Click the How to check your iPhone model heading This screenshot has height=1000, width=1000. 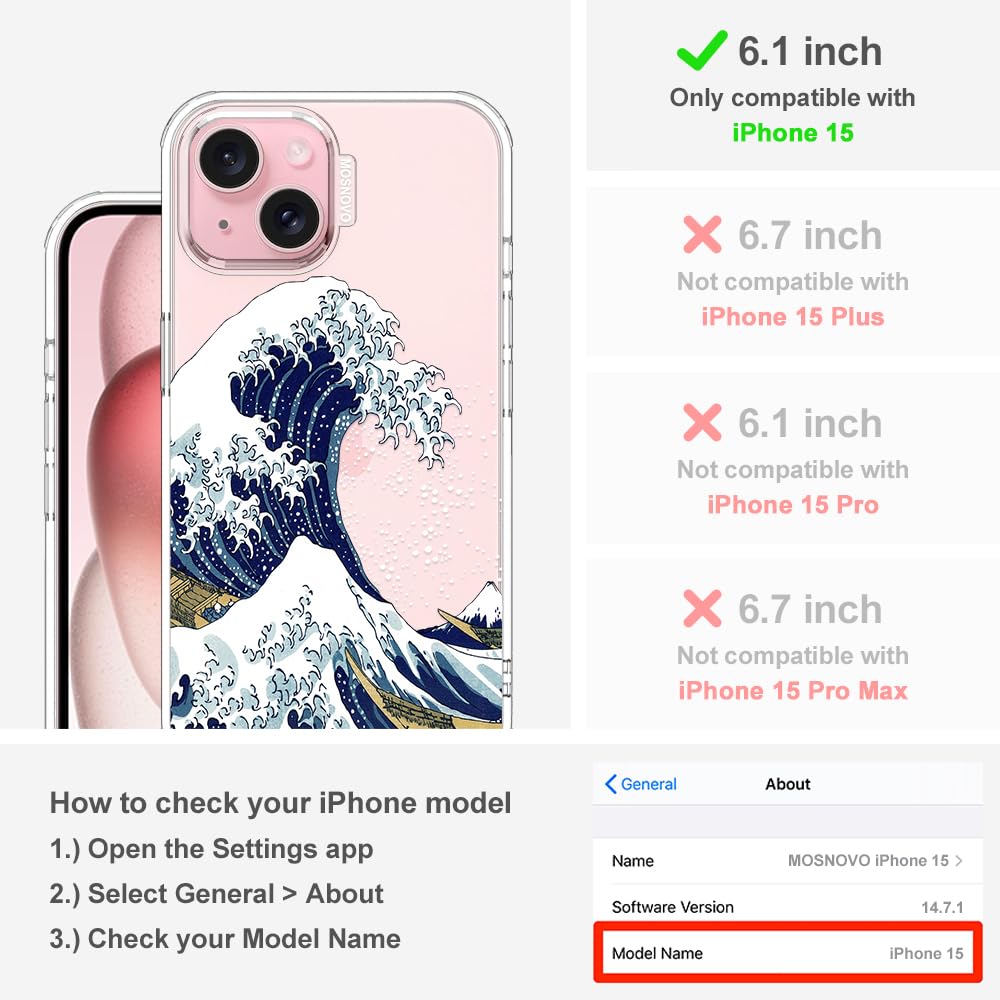pos(281,803)
